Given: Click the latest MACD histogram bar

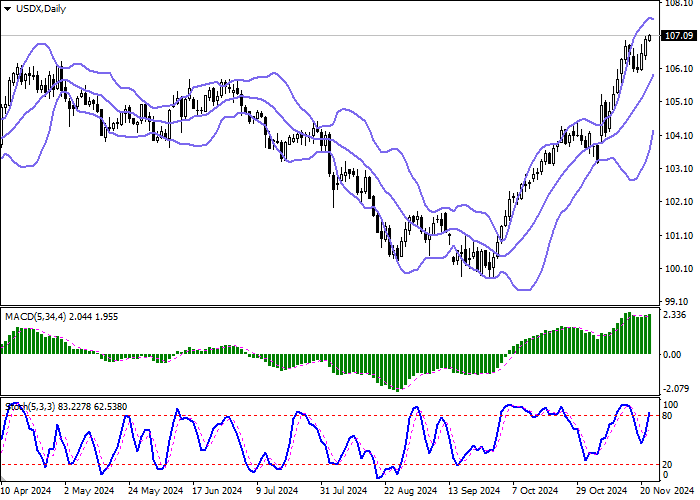Looking at the screenshot, I should click(650, 334).
